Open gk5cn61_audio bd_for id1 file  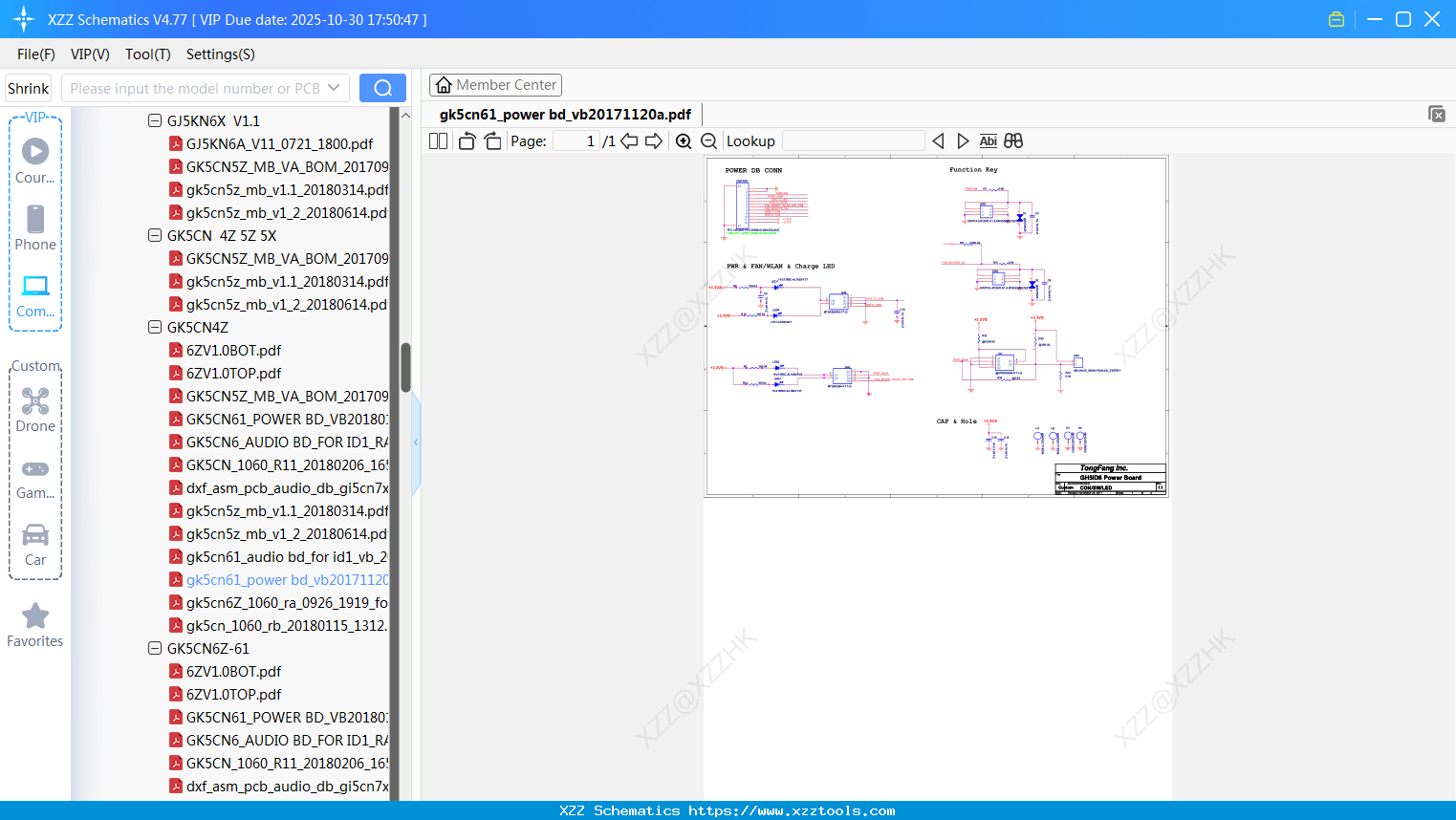pos(287,557)
